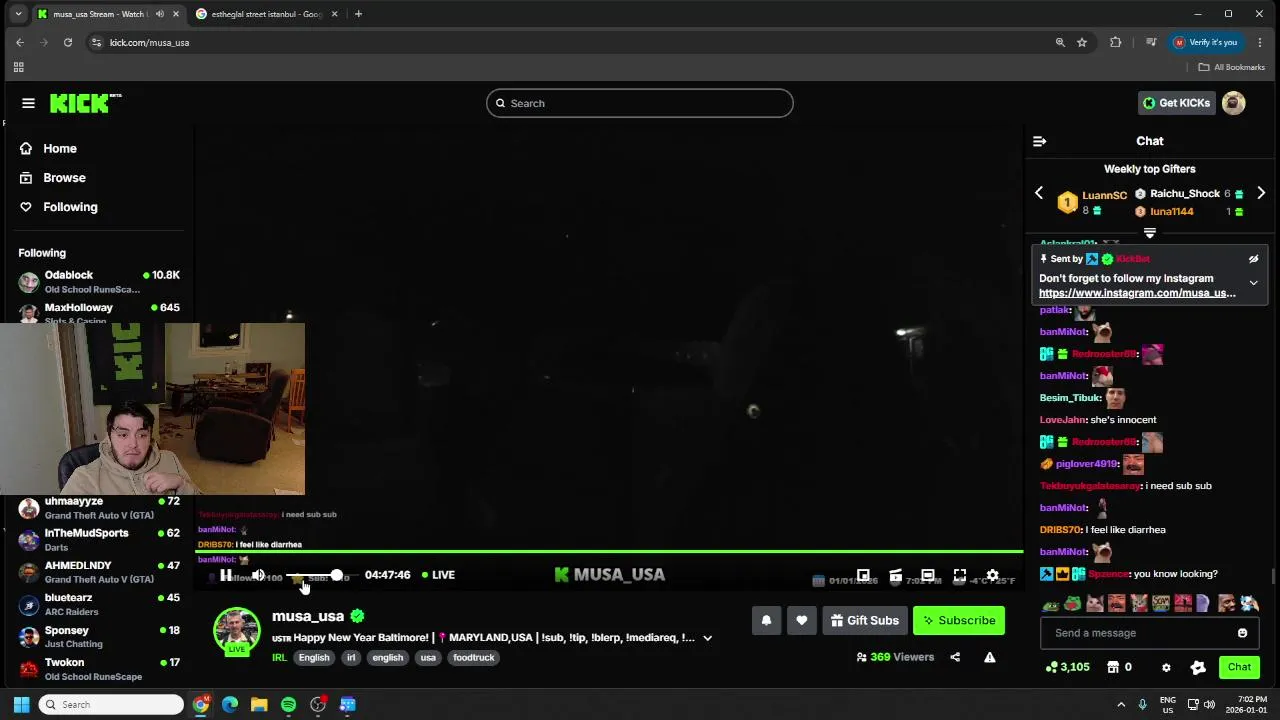Bookmark this page with star
The image size is (1280, 720).
1082,42
